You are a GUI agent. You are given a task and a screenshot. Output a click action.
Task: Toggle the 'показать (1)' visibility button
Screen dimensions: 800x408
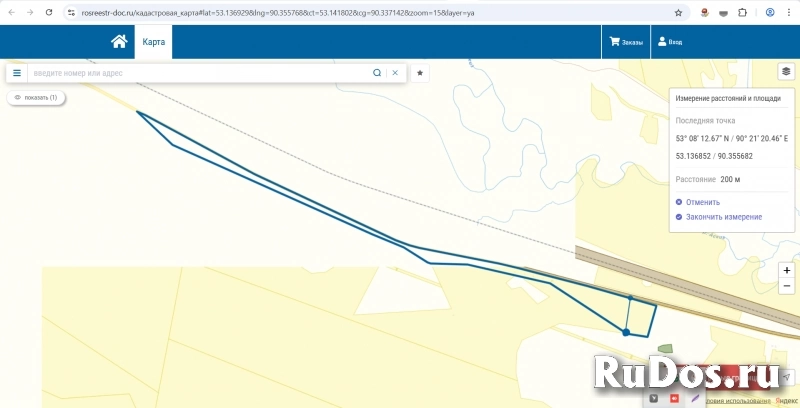36,97
